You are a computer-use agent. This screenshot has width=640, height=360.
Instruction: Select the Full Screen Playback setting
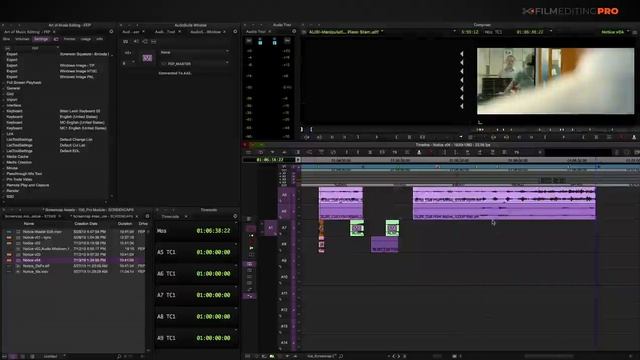click(24, 82)
